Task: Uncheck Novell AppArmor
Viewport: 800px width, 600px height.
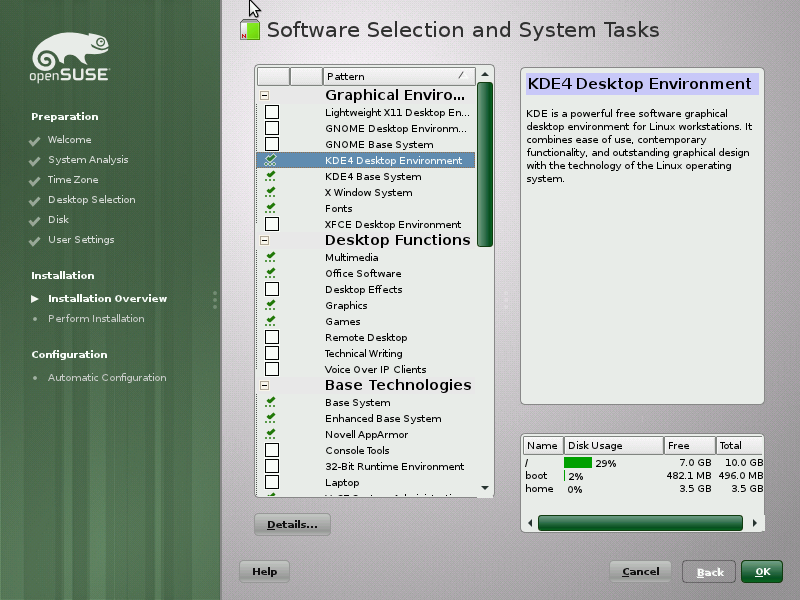Action: tap(268, 434)
